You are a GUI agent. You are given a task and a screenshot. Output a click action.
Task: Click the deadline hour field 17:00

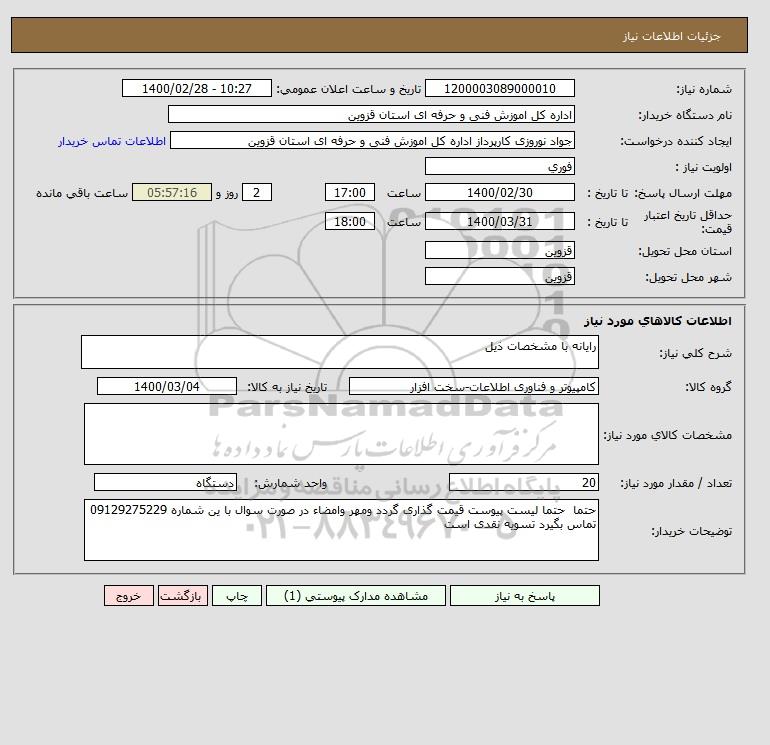350,193
